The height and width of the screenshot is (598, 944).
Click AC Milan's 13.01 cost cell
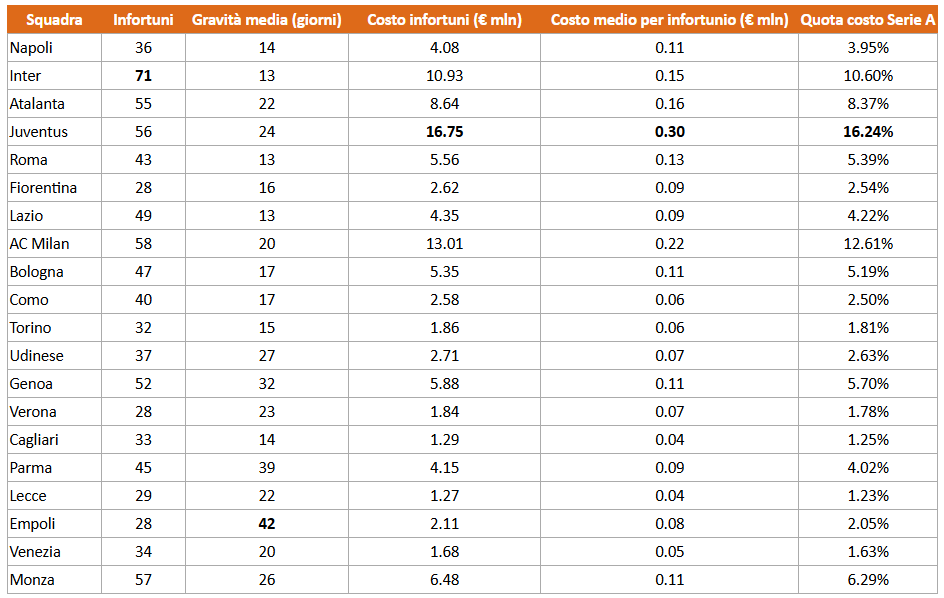click(x=444, y=244)
